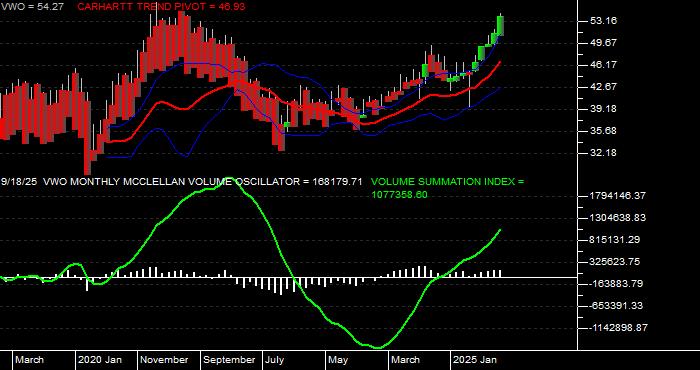Click the 35.68 price axis value
Screen dimensions: 700x370
pyautogui.click(x=603, y=130)
